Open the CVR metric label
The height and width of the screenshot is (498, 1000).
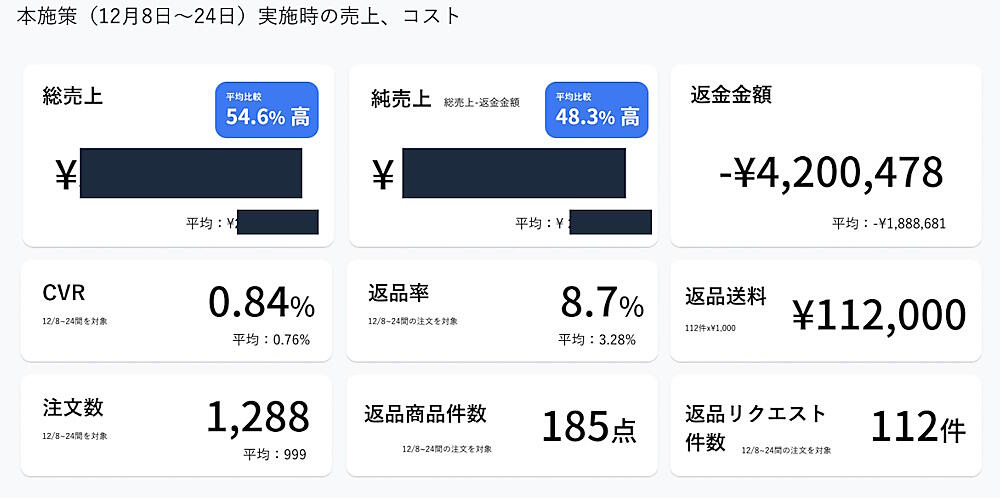pyautogui.click(x=64, y=292)
